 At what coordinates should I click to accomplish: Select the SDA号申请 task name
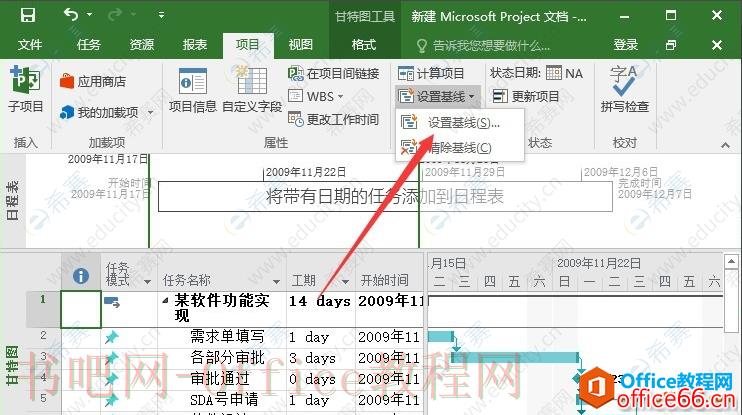tap(224, 399)
